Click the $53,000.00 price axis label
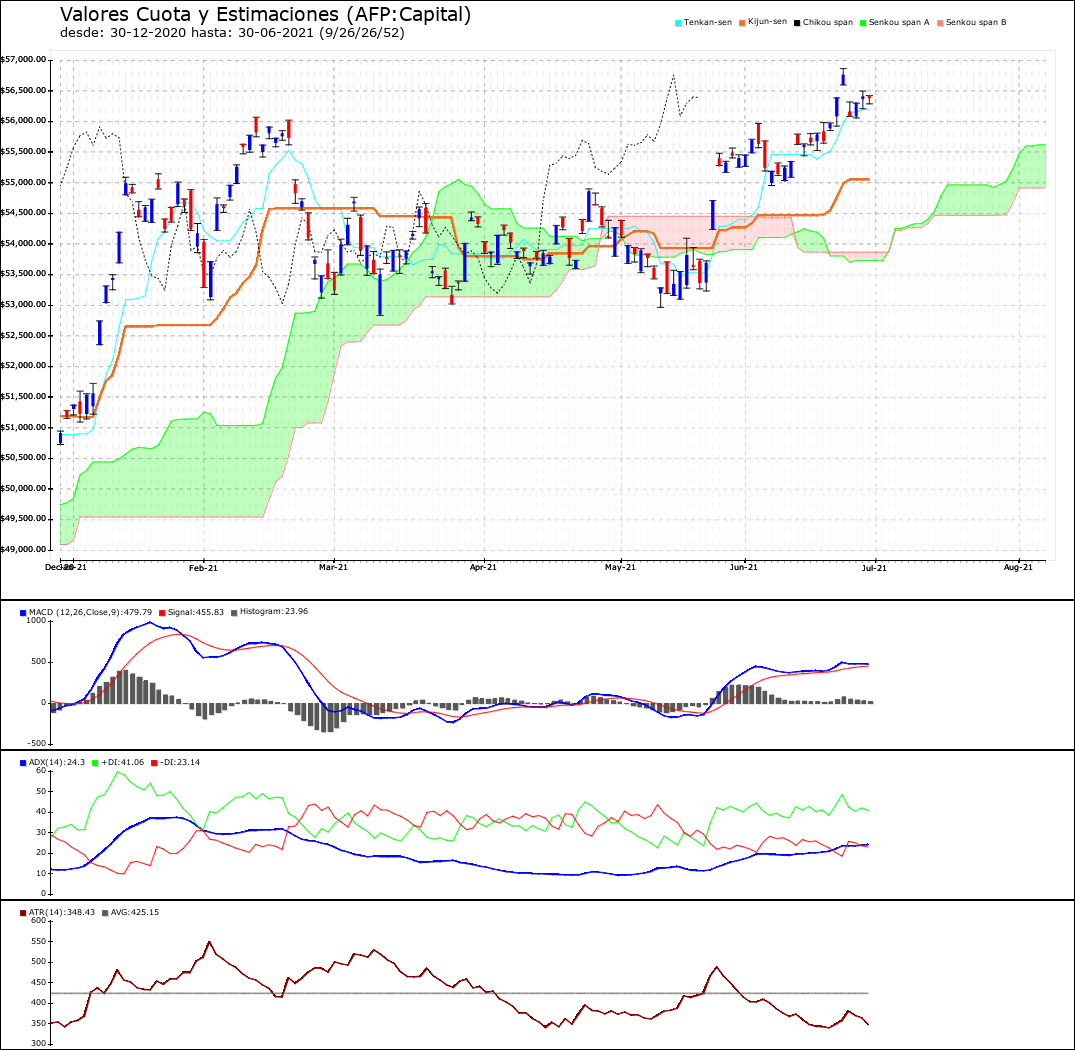This screenshot has width=1075, height=1050. coord(23,304)
